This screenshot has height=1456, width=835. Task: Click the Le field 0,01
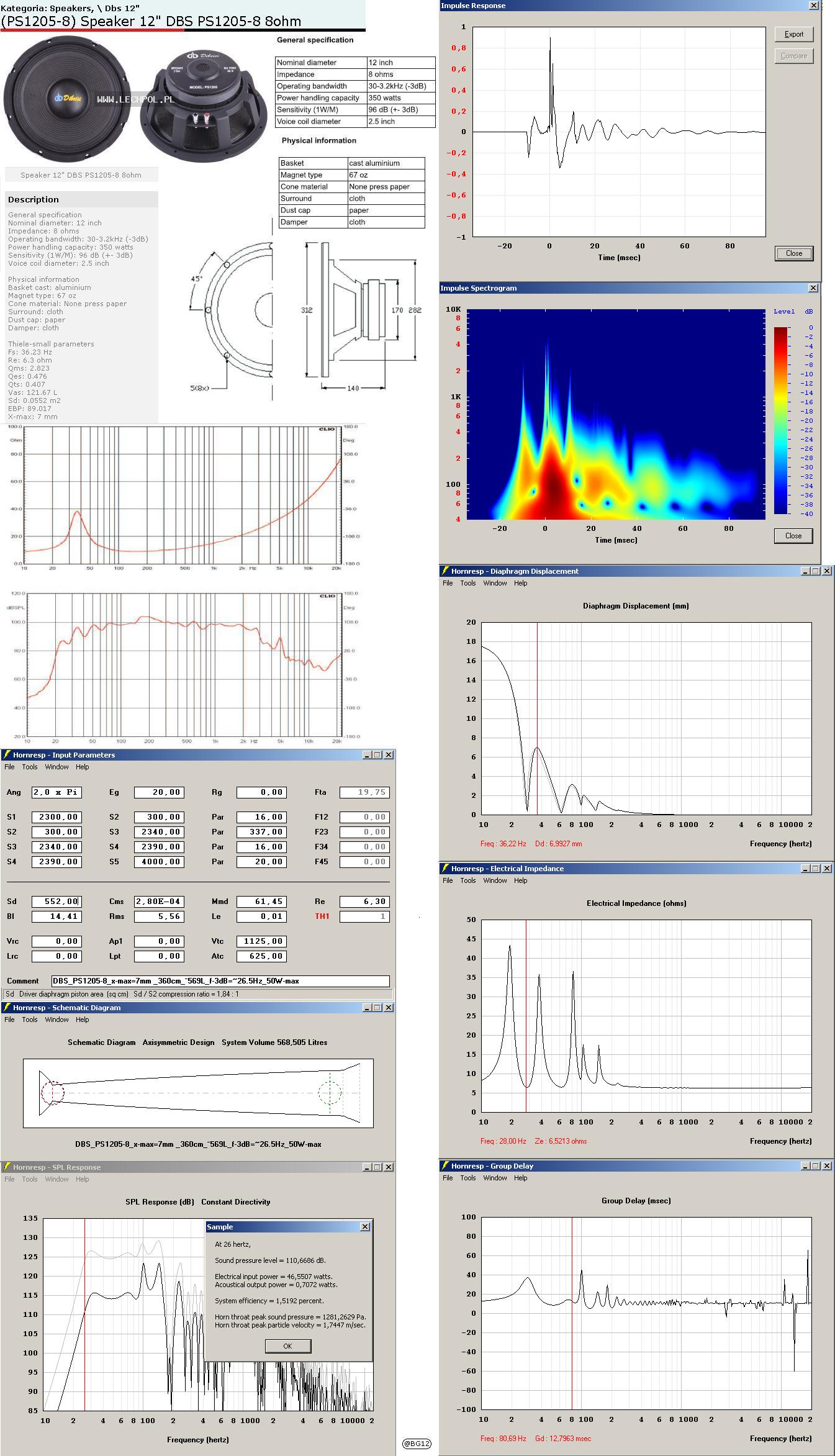[261, 916]
